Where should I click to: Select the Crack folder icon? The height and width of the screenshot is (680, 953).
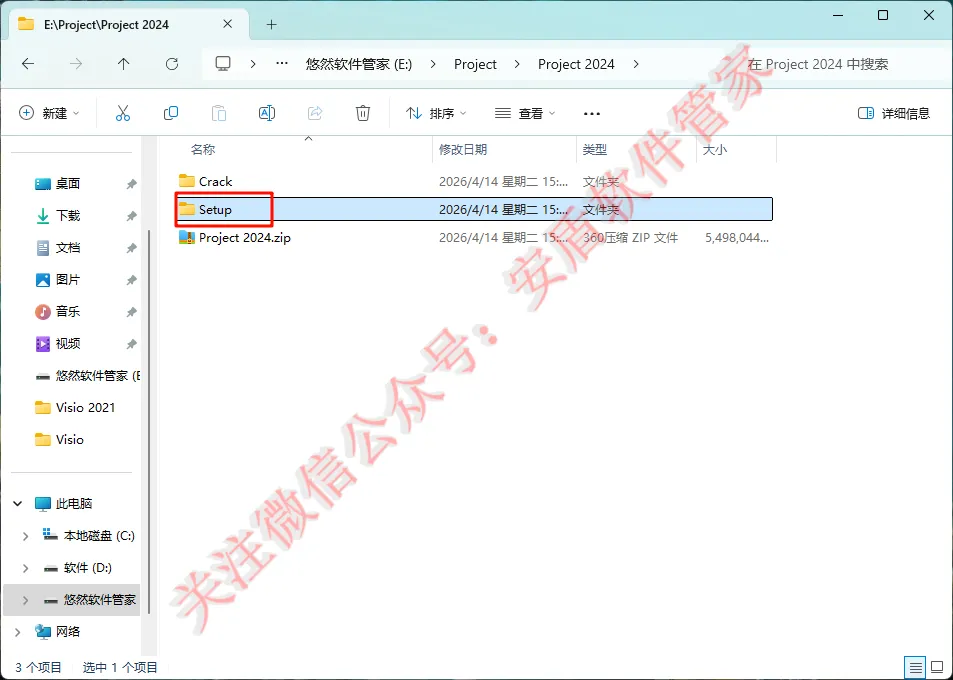(x=187, y=181)
